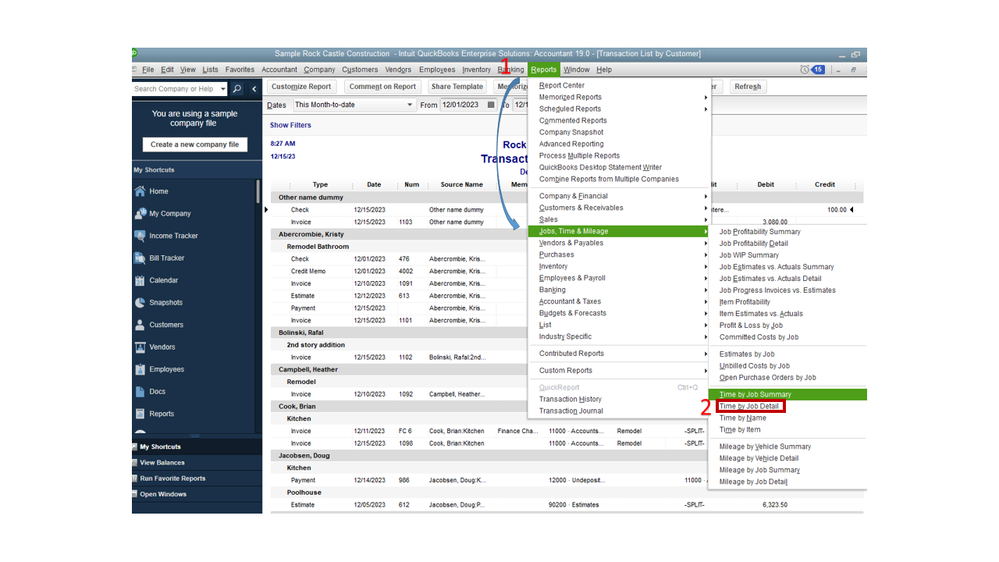Viewport: 999px width, 562px height.
Task: Click the Source Name column header
Action: pos(461,185)
